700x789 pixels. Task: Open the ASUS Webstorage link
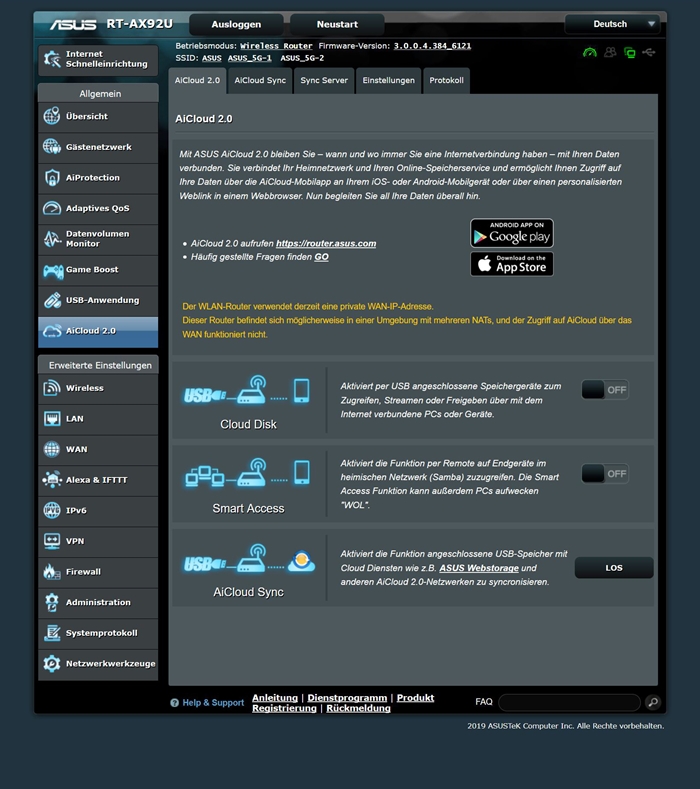479,568
